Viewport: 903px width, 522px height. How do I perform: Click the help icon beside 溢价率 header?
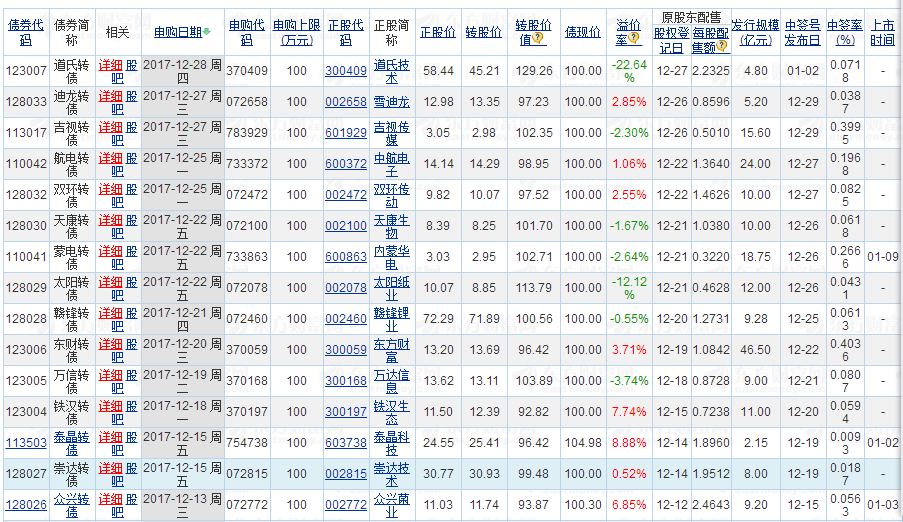(x=633, y=38)
